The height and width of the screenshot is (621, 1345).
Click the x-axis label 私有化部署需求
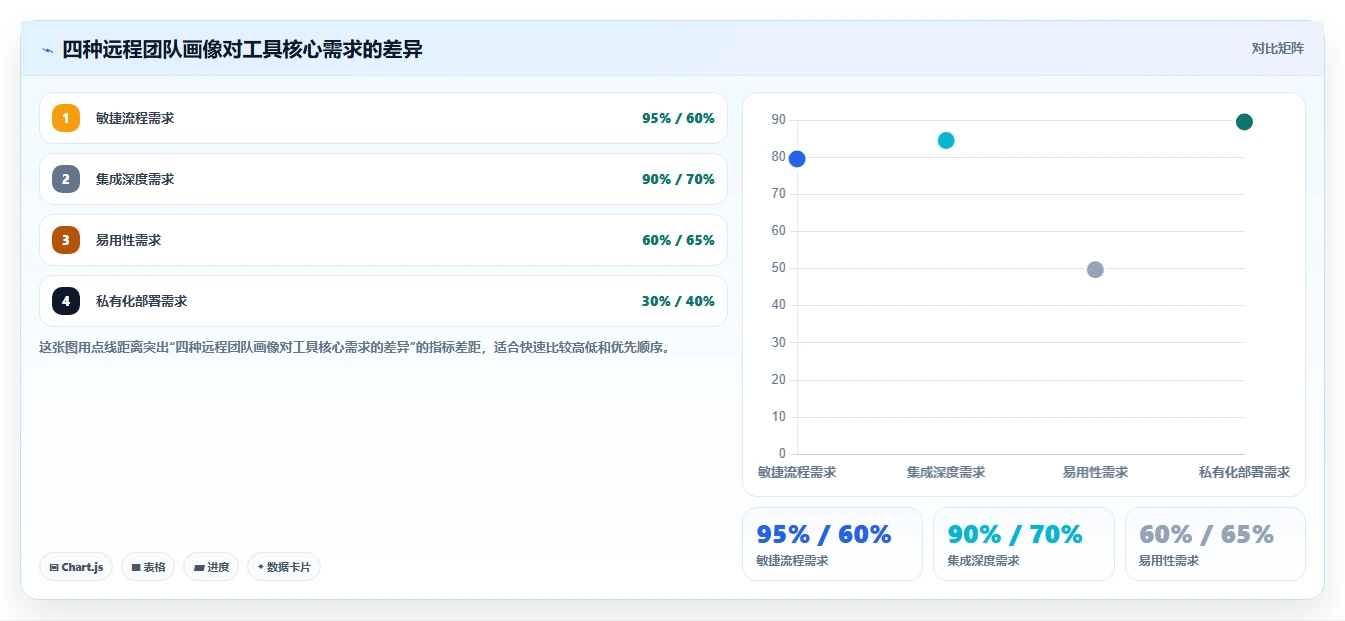tap(1244, 472)
